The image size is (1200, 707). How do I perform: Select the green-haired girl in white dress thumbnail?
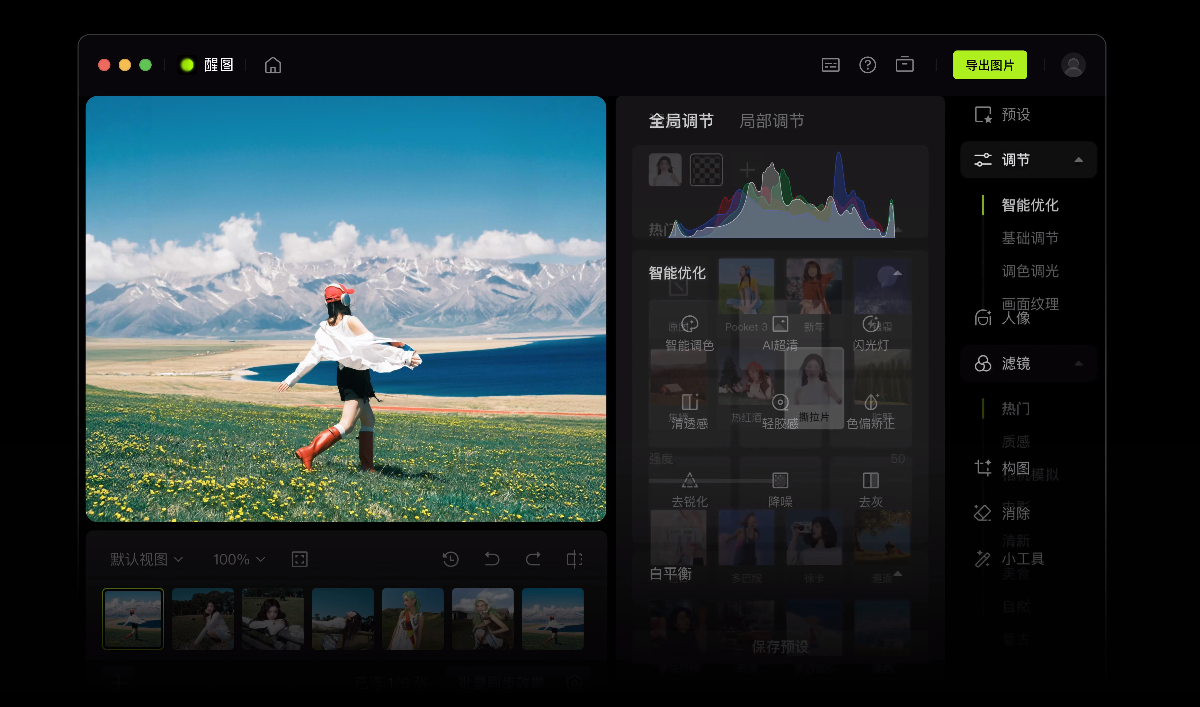(x=413, y=619)
